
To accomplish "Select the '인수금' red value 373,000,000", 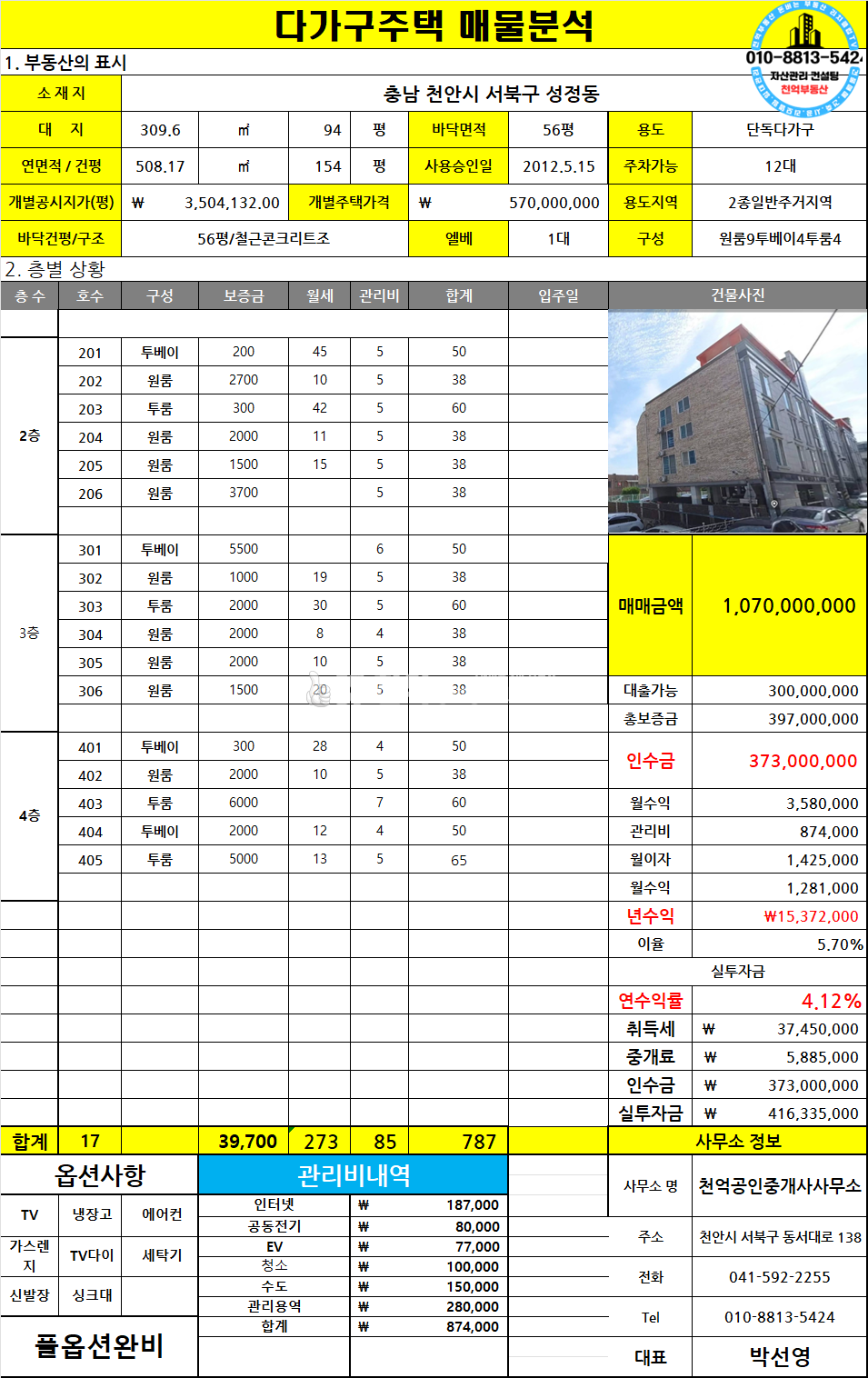I will point(803,761).
